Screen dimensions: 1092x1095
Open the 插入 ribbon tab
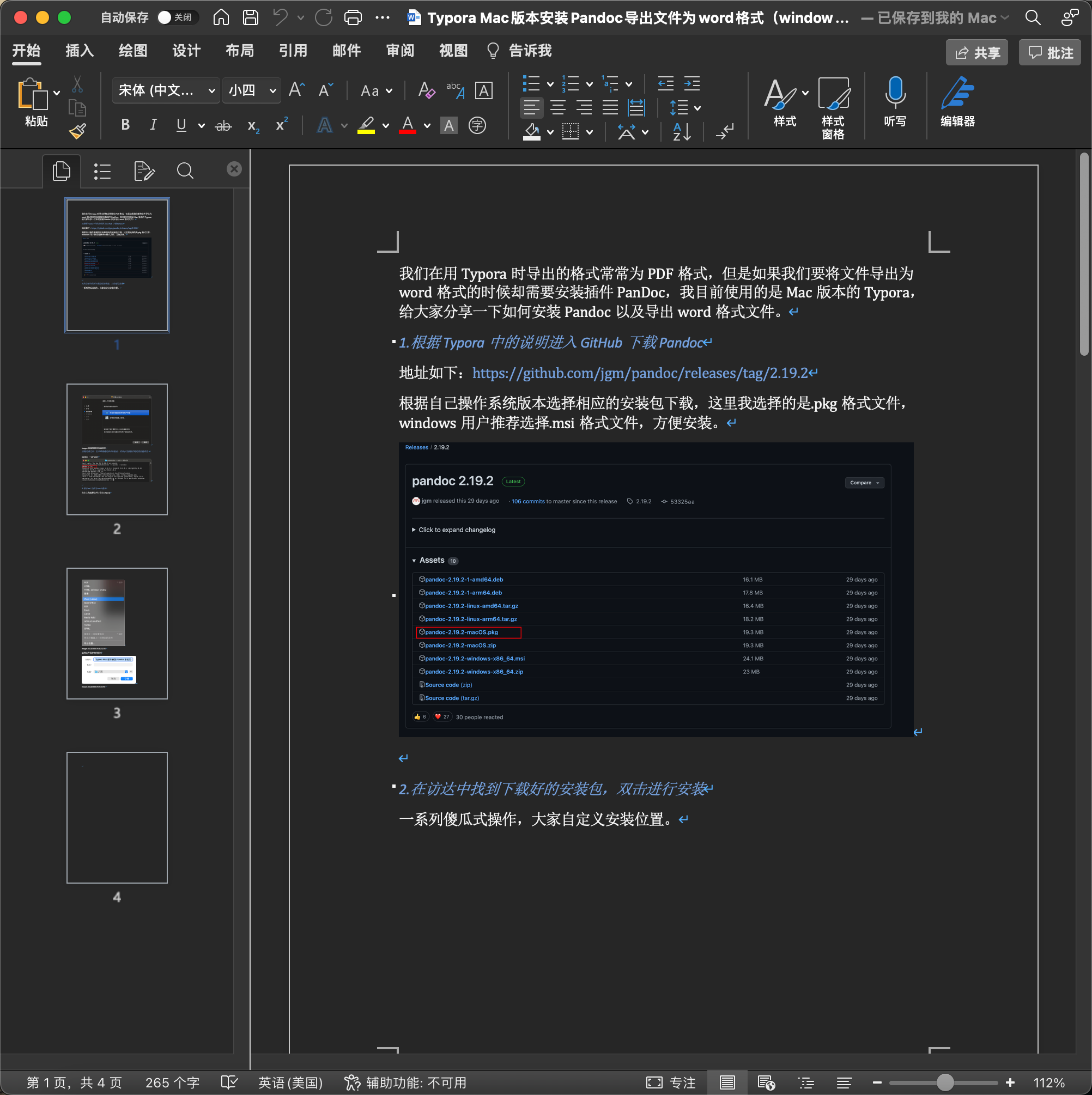(x=80, y=51)
